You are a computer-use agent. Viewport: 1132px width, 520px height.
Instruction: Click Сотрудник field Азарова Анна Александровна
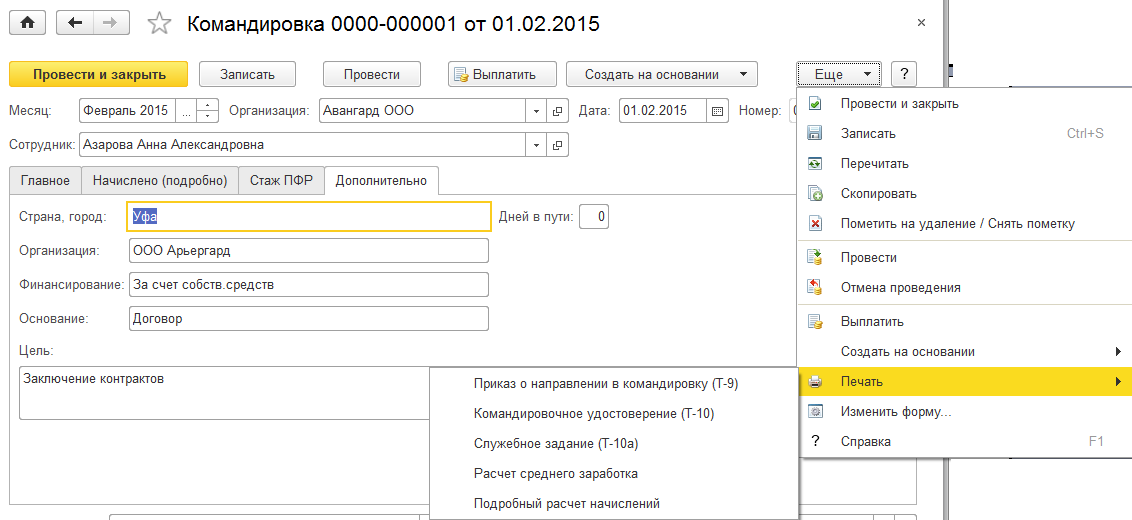click(x=302, y=144)
